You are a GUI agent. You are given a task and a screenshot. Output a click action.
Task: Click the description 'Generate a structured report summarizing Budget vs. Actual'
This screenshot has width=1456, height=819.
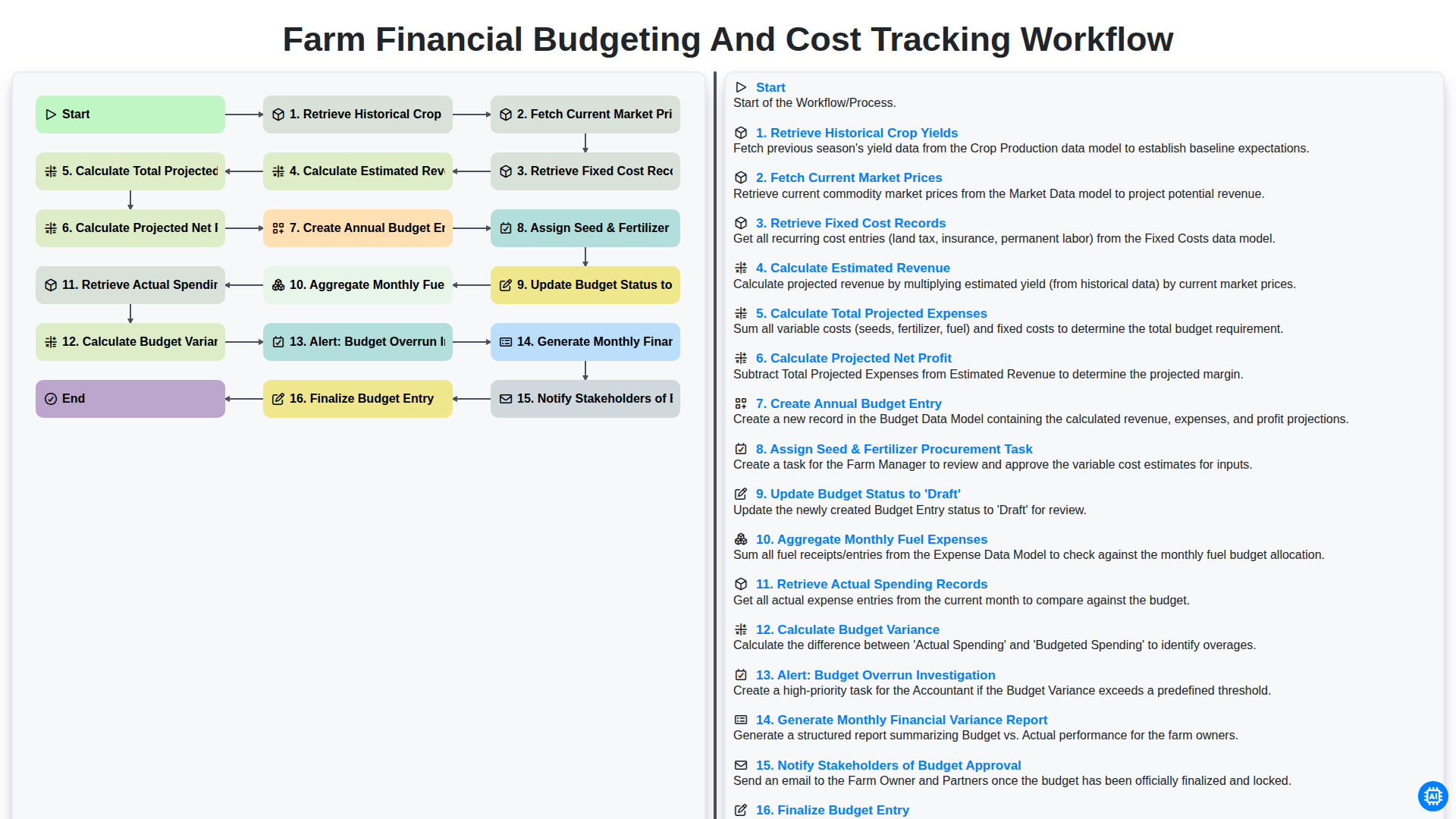pos(985,735)
